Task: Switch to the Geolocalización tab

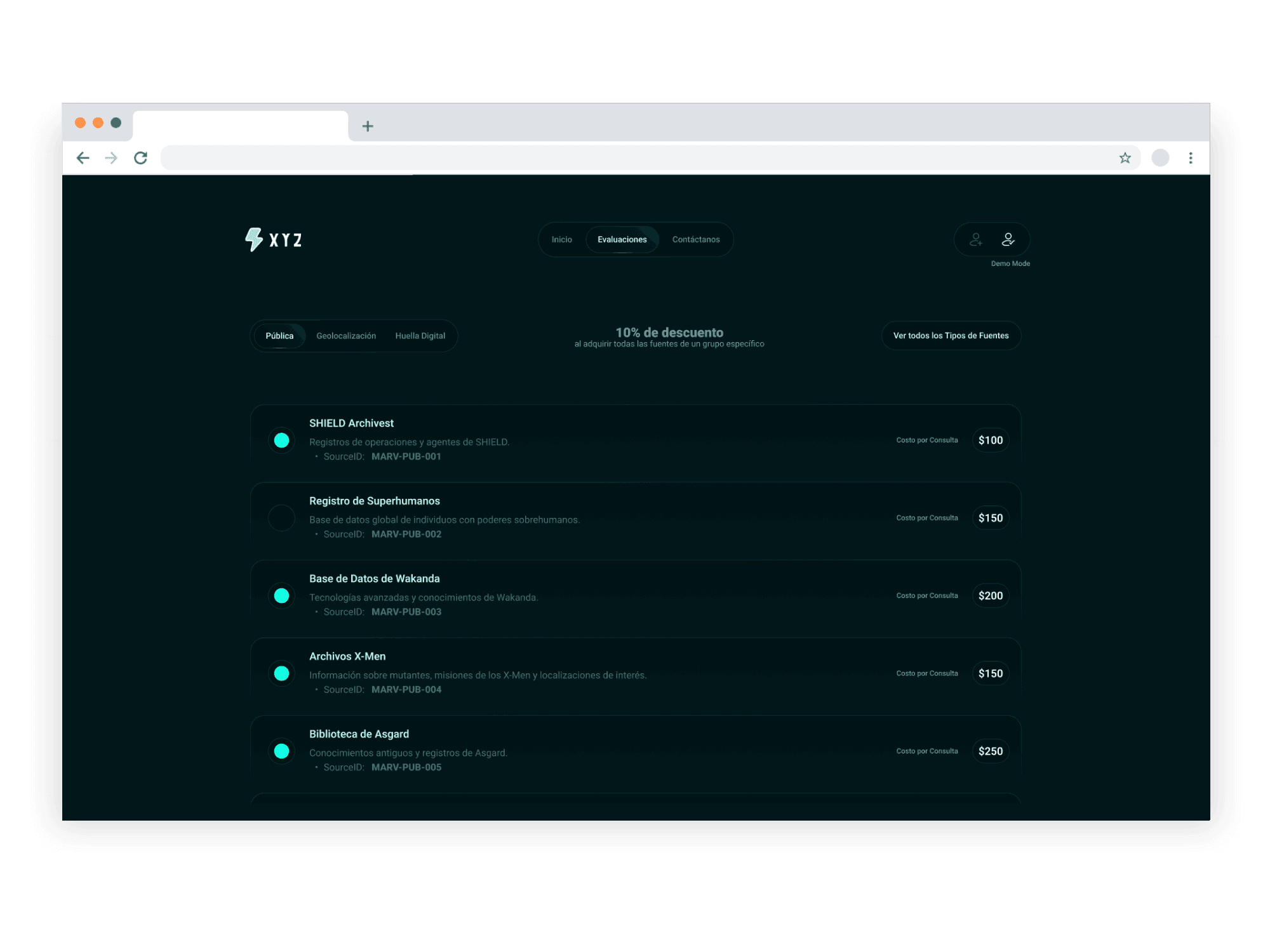Action: click(x=346, y=336)
